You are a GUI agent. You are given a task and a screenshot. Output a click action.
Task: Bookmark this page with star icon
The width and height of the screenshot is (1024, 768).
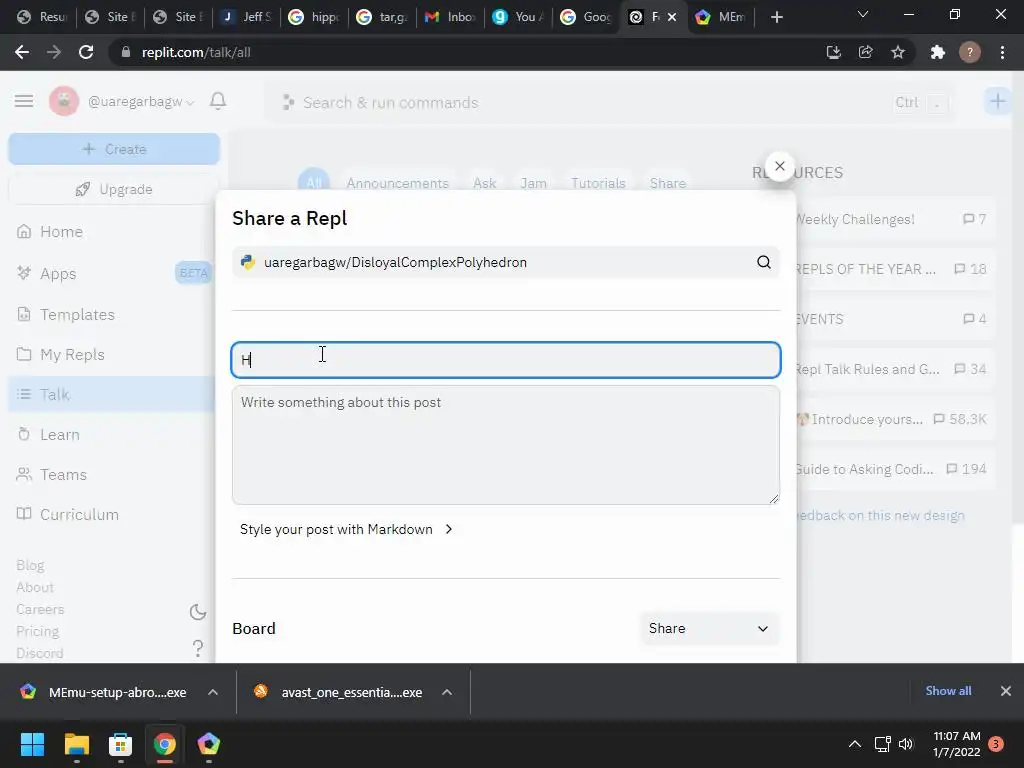tap(898, 52)
